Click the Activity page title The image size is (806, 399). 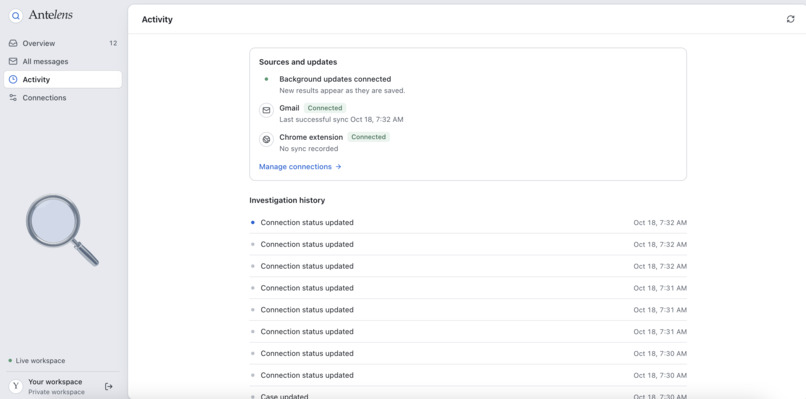(x=157, y=20)
